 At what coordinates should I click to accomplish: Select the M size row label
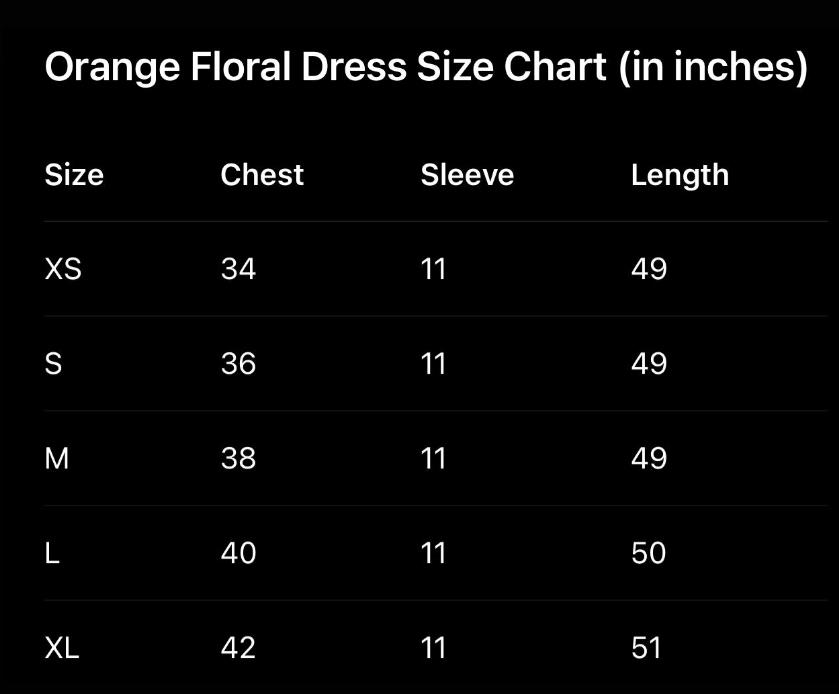(x=57, y=459)
